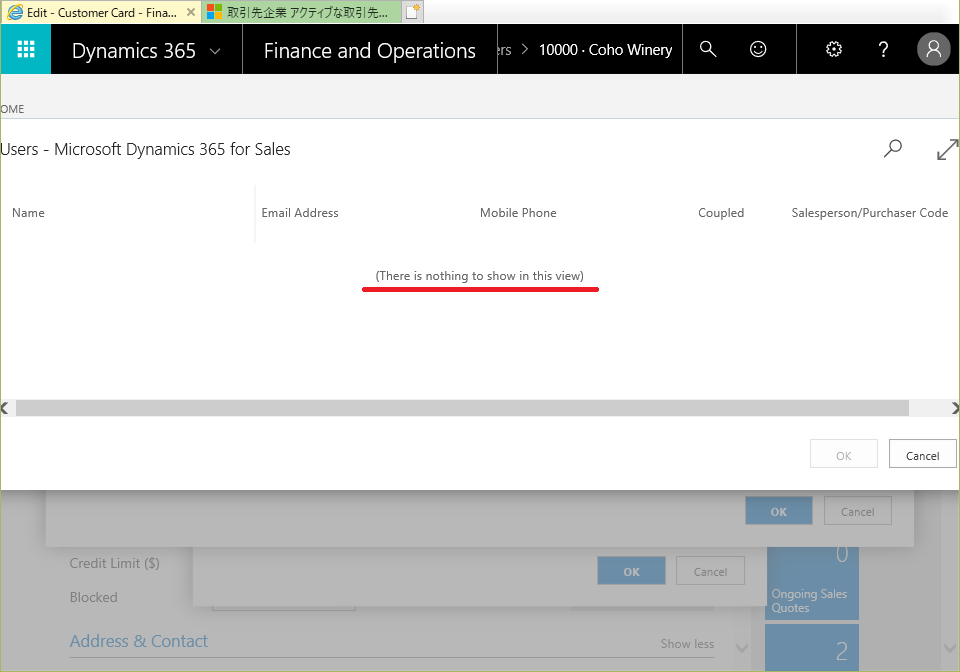Expand the Dynamics 365 dropdown chevron

(215, 51)
